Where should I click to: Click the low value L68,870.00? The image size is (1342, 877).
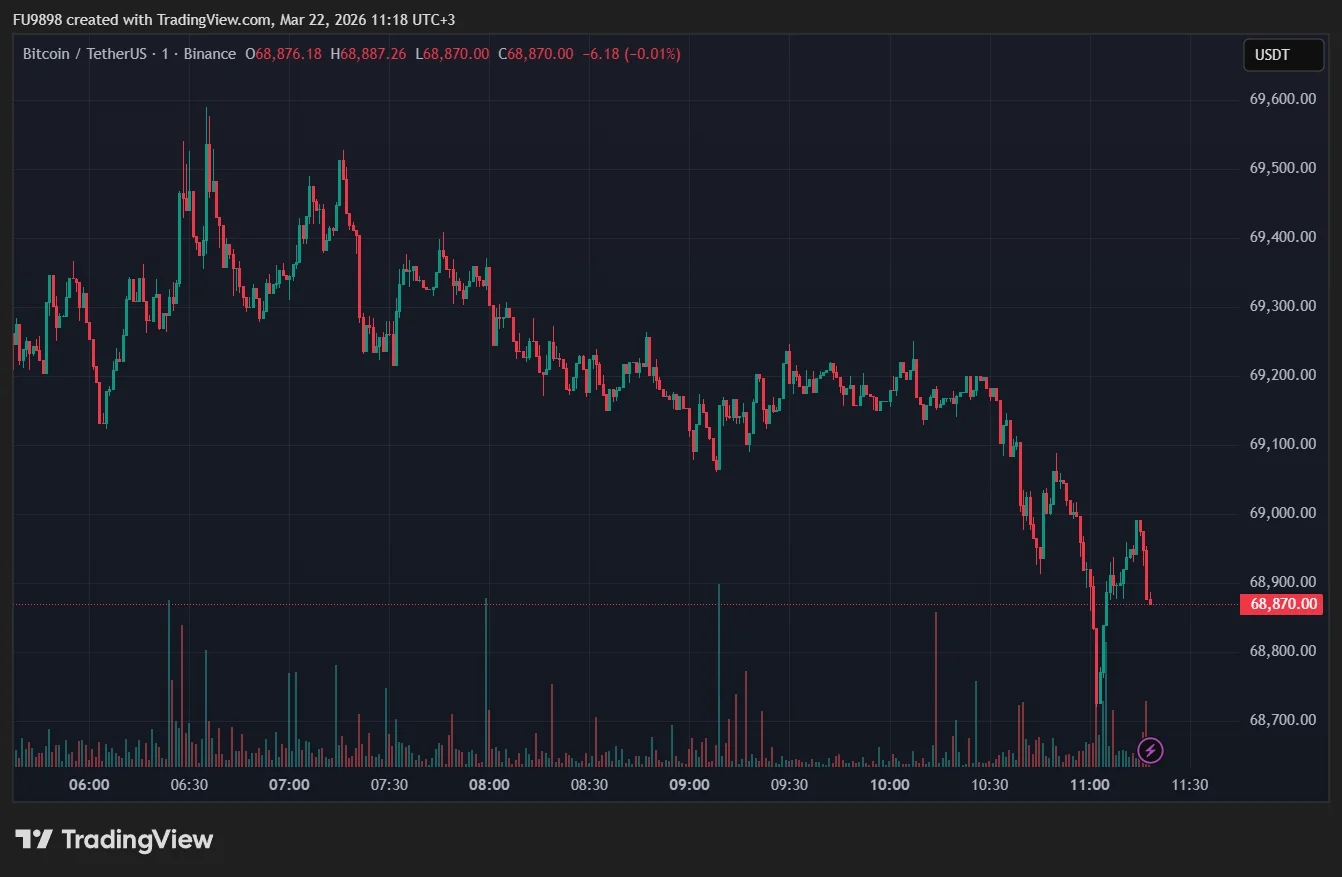point(452,54)
